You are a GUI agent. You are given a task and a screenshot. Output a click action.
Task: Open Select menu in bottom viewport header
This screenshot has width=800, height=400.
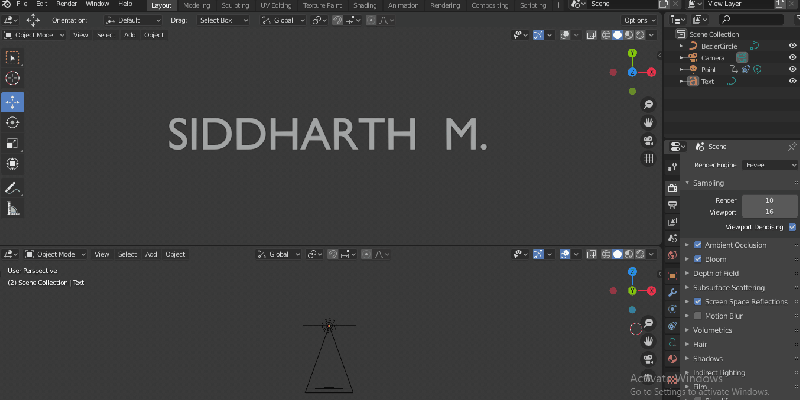pyautogui.click(x=127, y=254)
